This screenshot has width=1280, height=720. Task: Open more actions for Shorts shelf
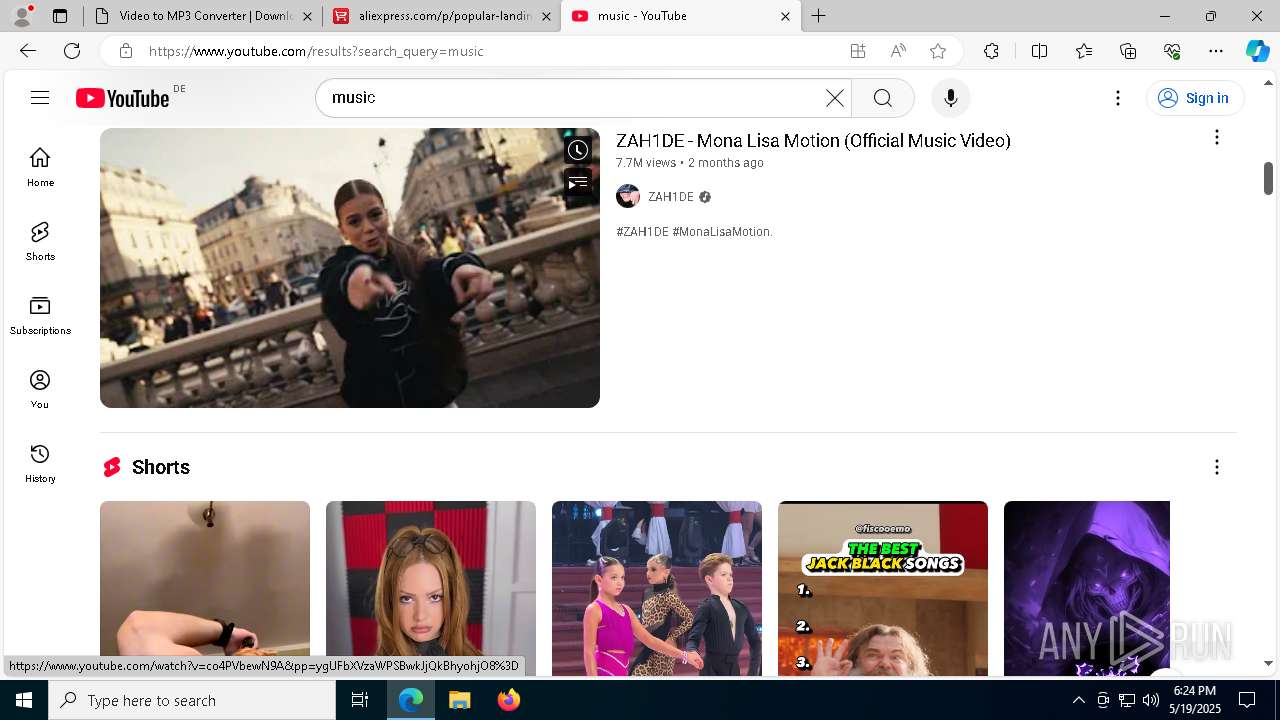1217,467
